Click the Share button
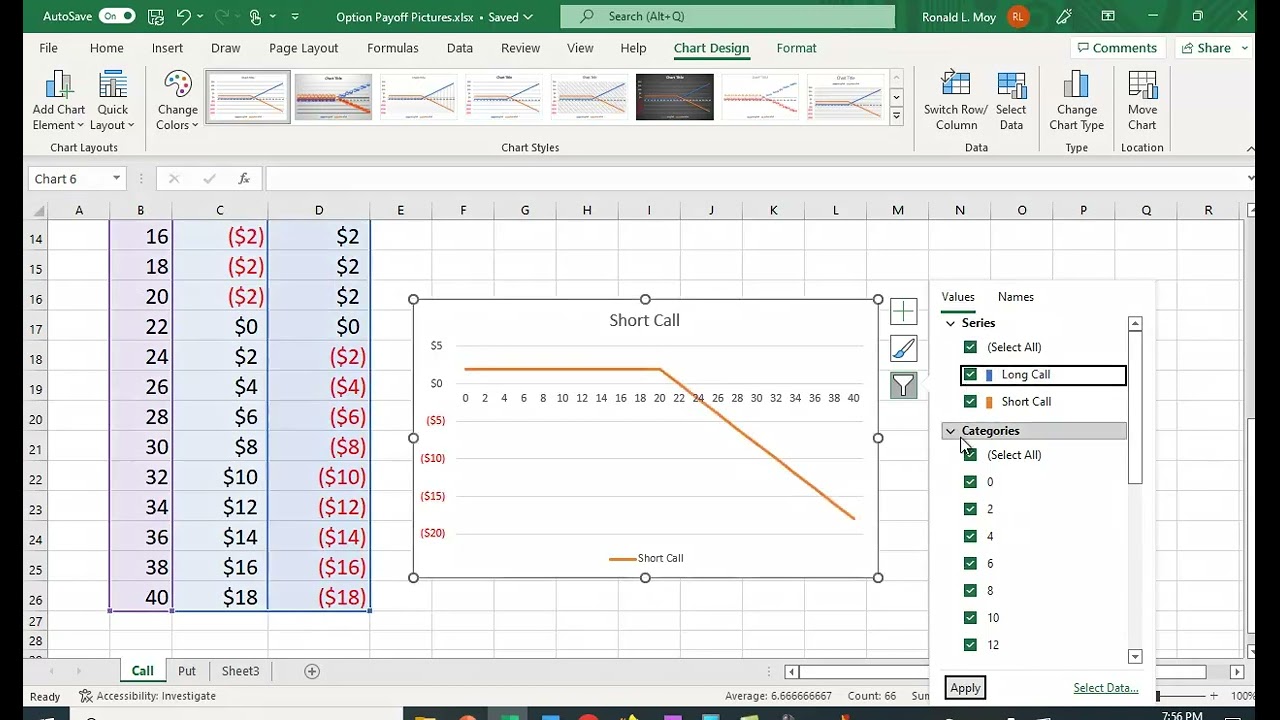This screenshot has width=1280, height=720. click(1214, 48)
